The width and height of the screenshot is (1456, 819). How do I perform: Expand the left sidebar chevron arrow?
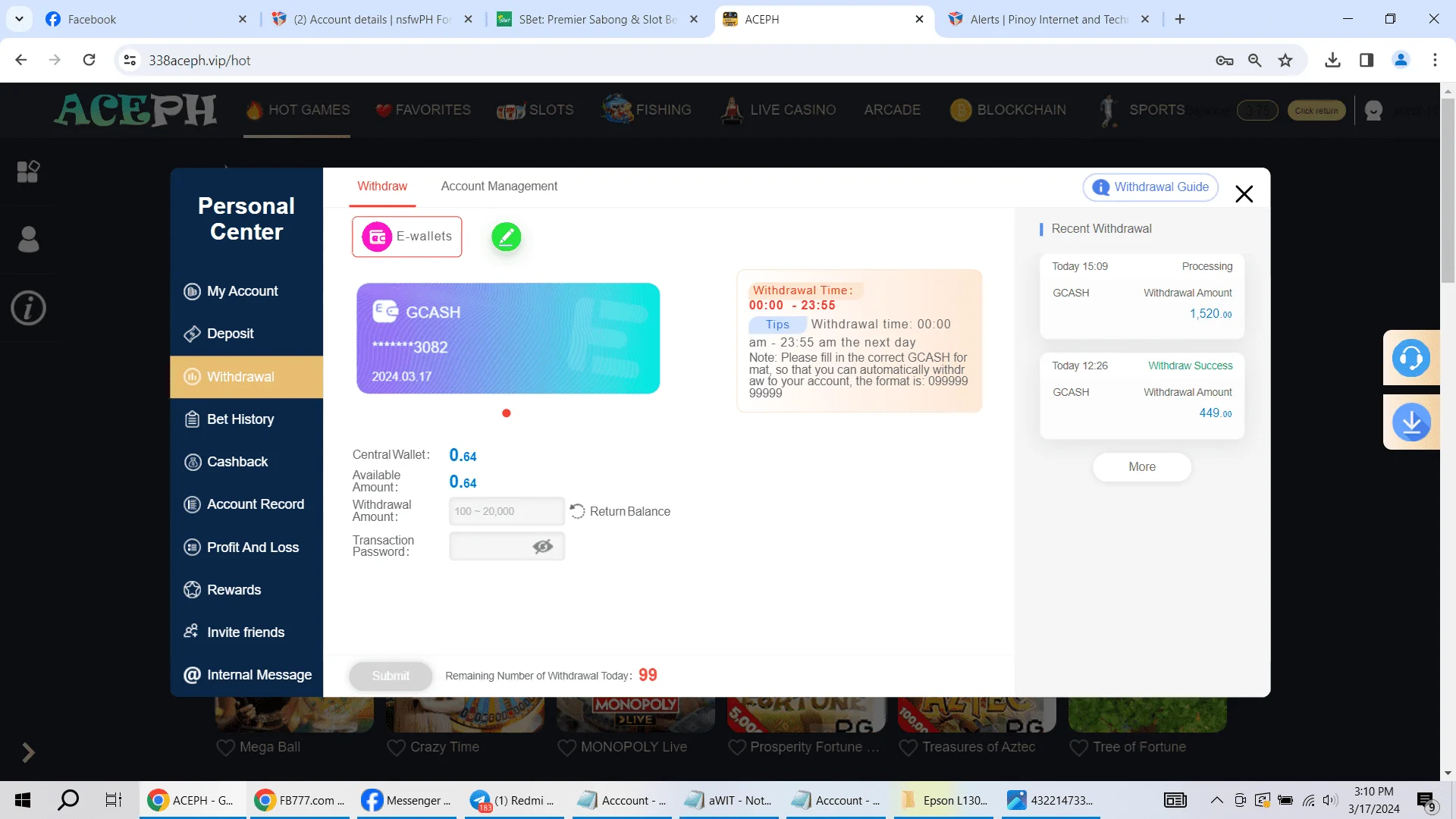pyautogui.click(x=28, y=752)
